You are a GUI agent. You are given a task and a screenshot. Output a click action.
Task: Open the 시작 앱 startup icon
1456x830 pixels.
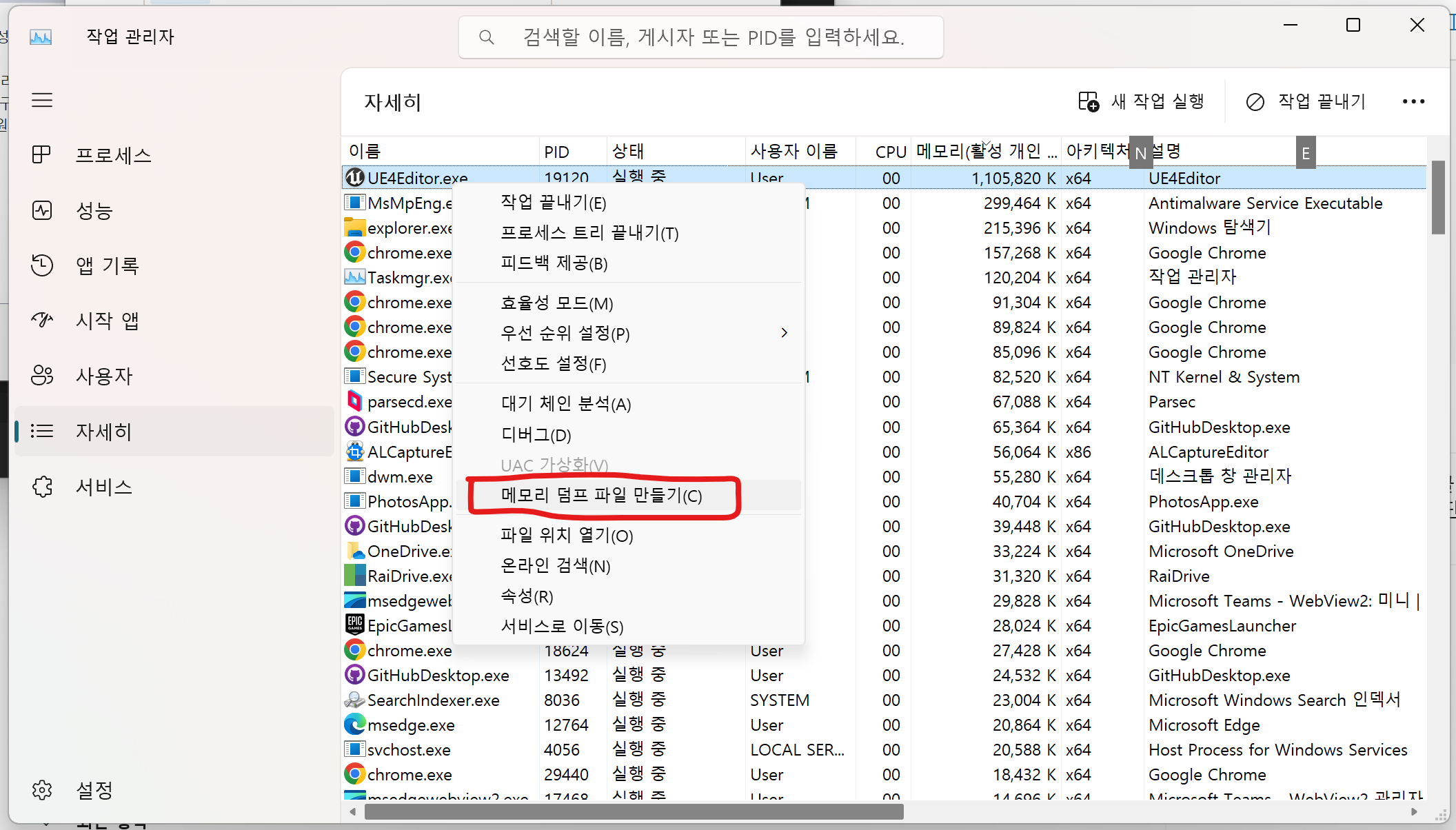point(42,321)
